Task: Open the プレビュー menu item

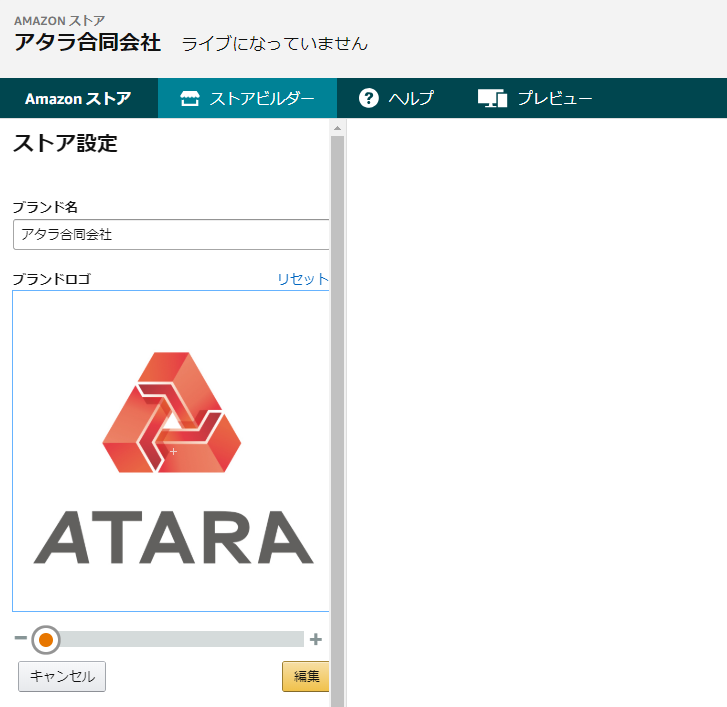Action: [x=535, y=98]
